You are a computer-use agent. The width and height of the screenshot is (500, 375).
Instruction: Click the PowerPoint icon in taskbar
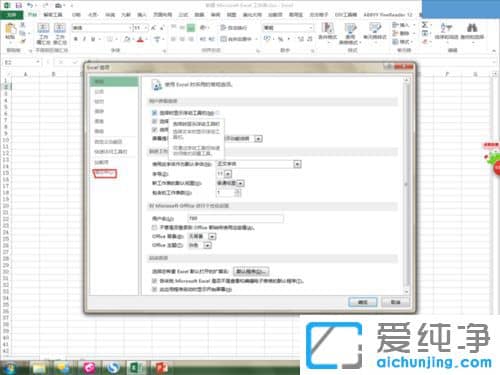click(162, 368)
